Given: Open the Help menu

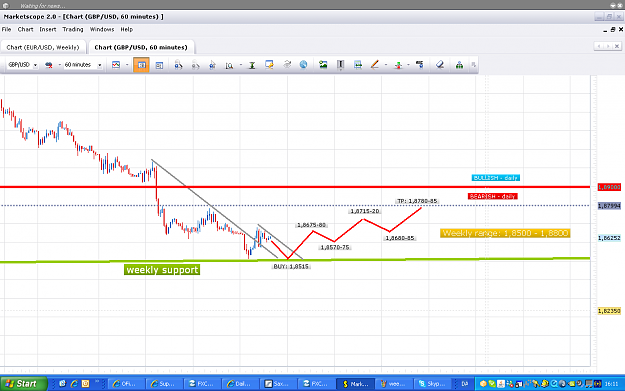Looking at the screenshot, I should tap(127, 29).
